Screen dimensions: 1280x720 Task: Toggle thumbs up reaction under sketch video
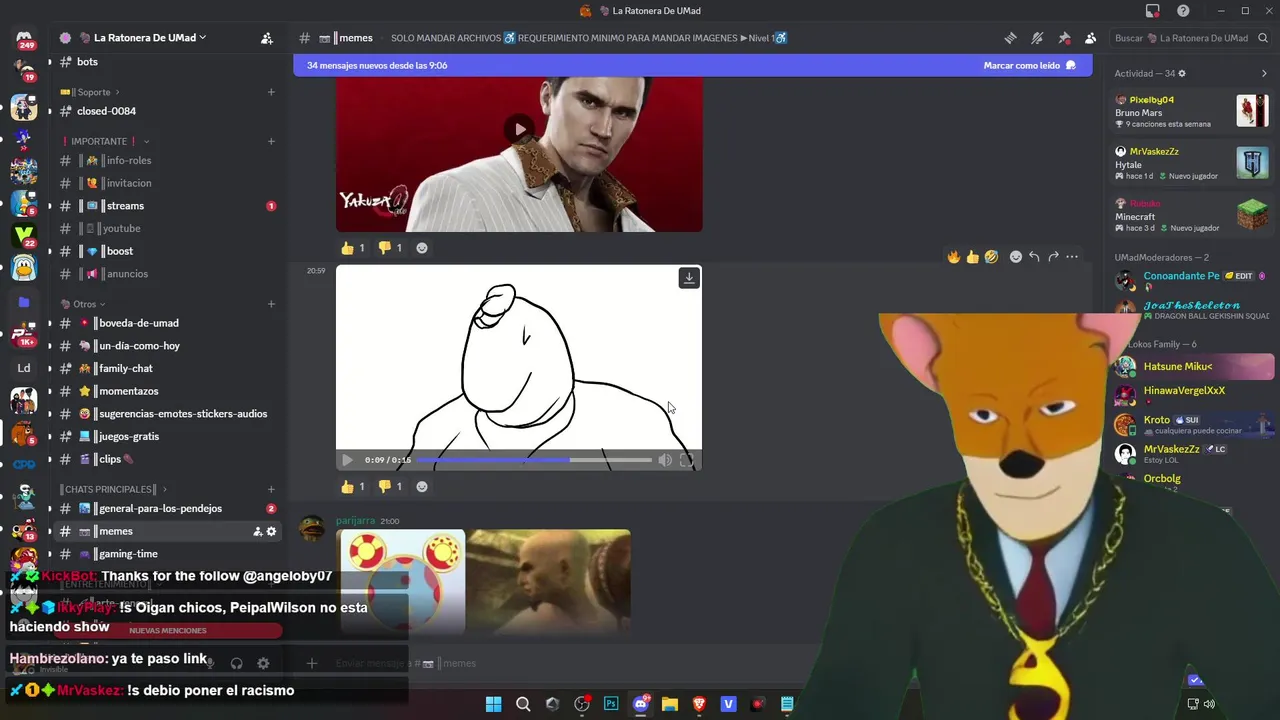pos(353,487)
